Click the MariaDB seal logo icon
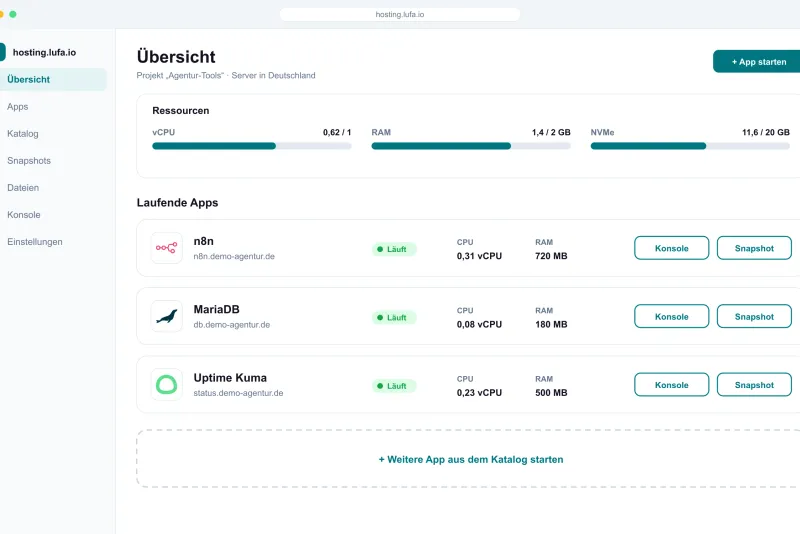This screenshot has width=800, height=534. tap(166, 316)
